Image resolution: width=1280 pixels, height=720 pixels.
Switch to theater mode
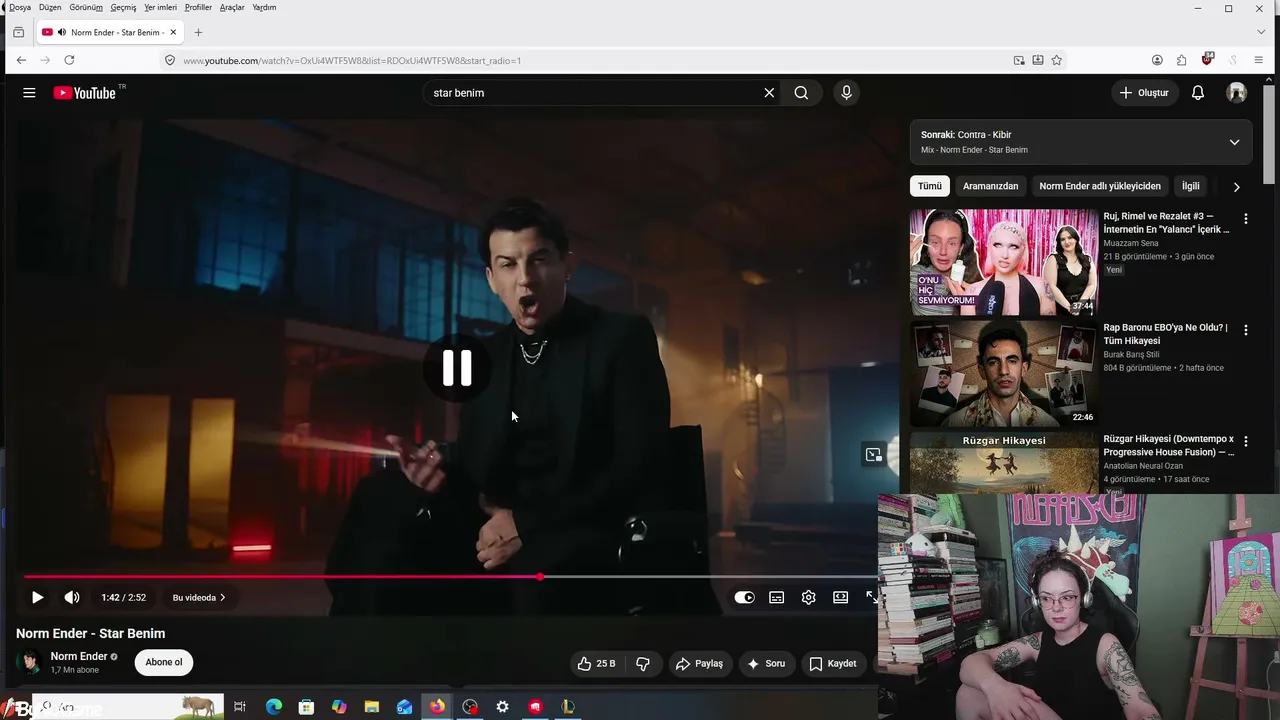coord(841,597)
